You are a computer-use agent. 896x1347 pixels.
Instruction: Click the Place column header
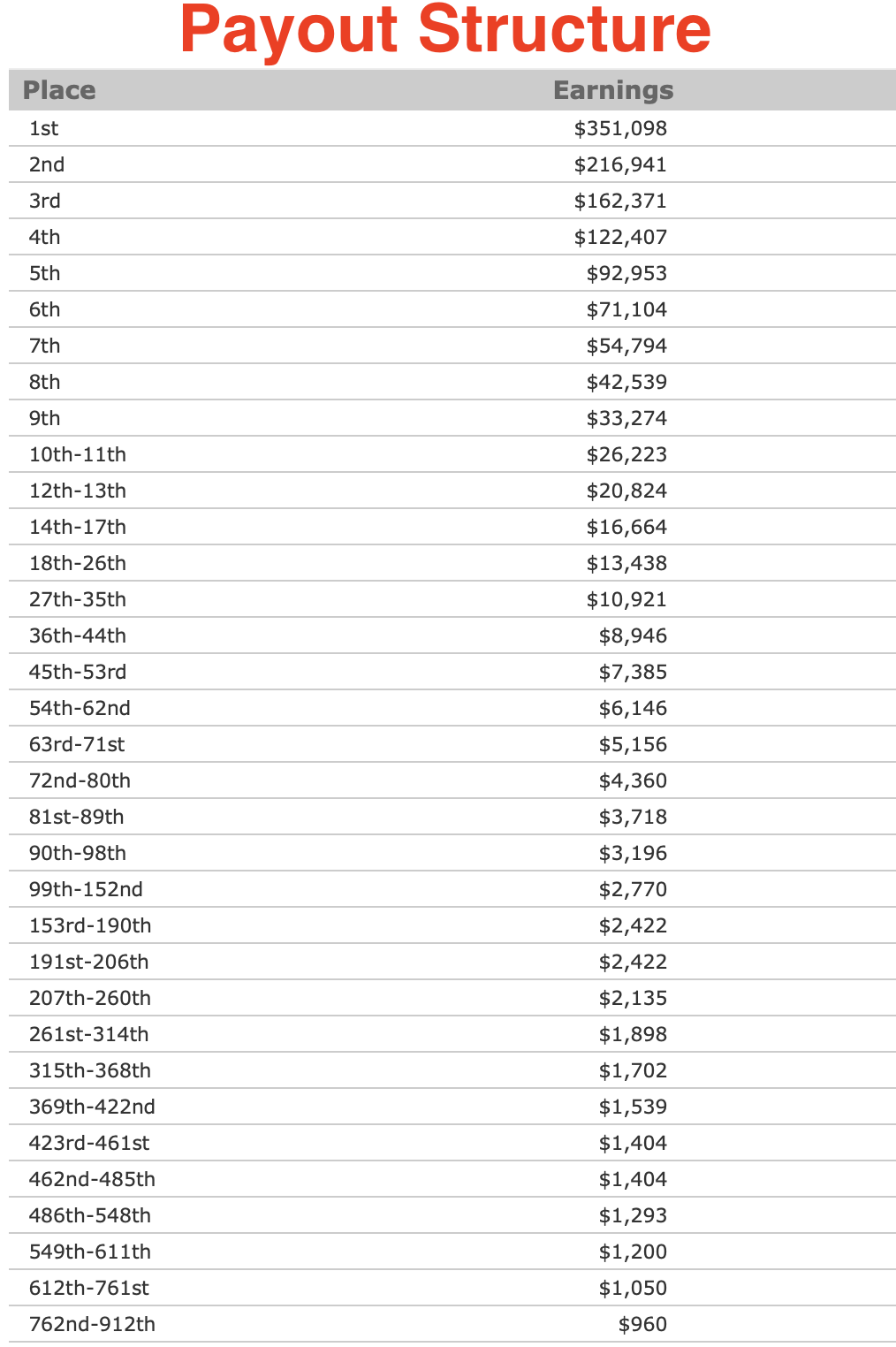(x=59, y=90)
